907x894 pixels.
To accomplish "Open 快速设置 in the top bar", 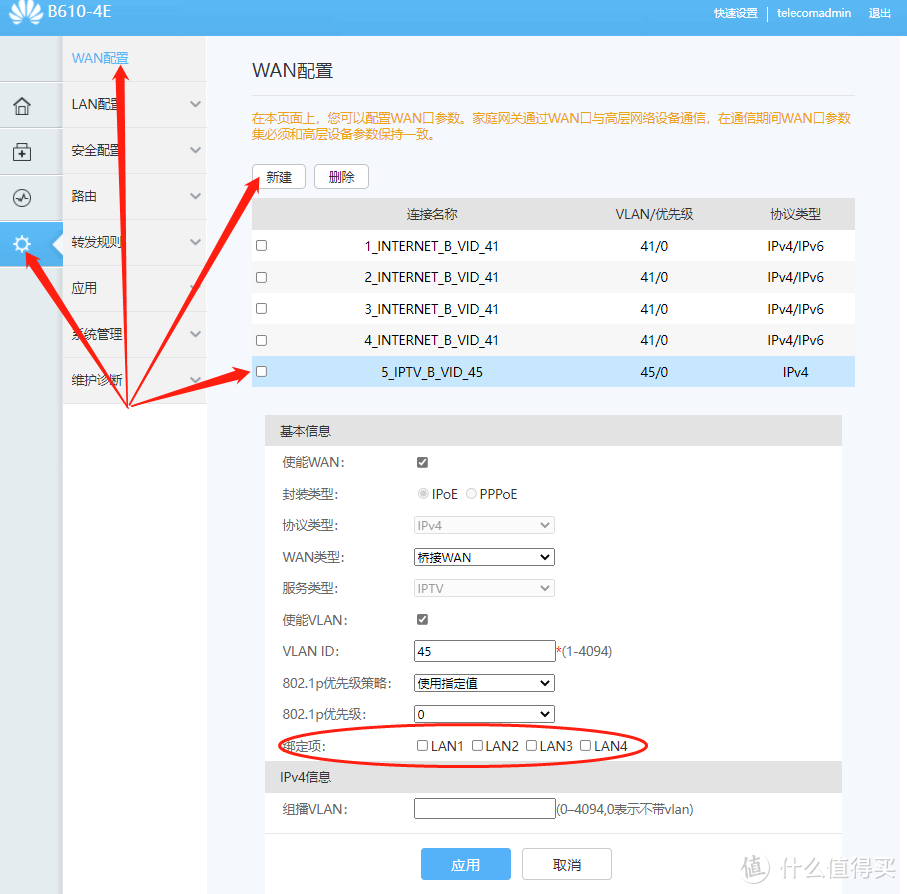I will pyautogui.click(x=736, y=13).
